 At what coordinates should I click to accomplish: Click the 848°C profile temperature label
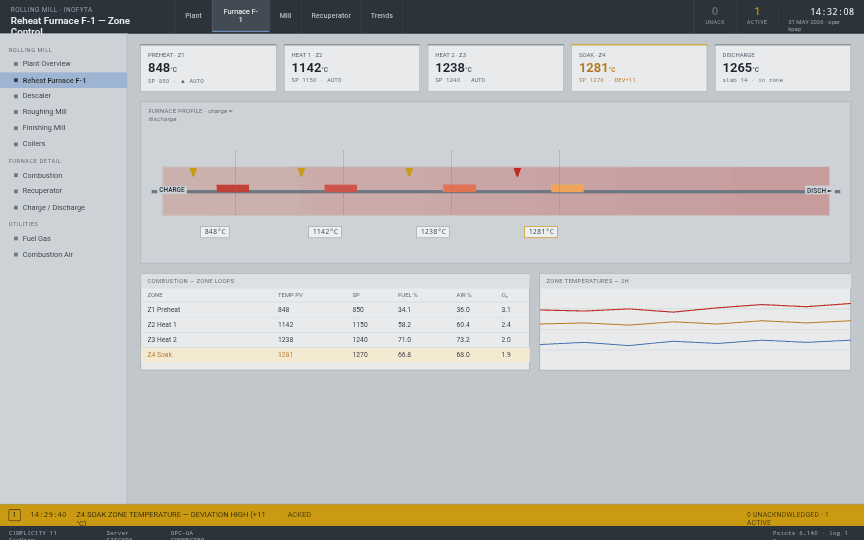(215, 232)
